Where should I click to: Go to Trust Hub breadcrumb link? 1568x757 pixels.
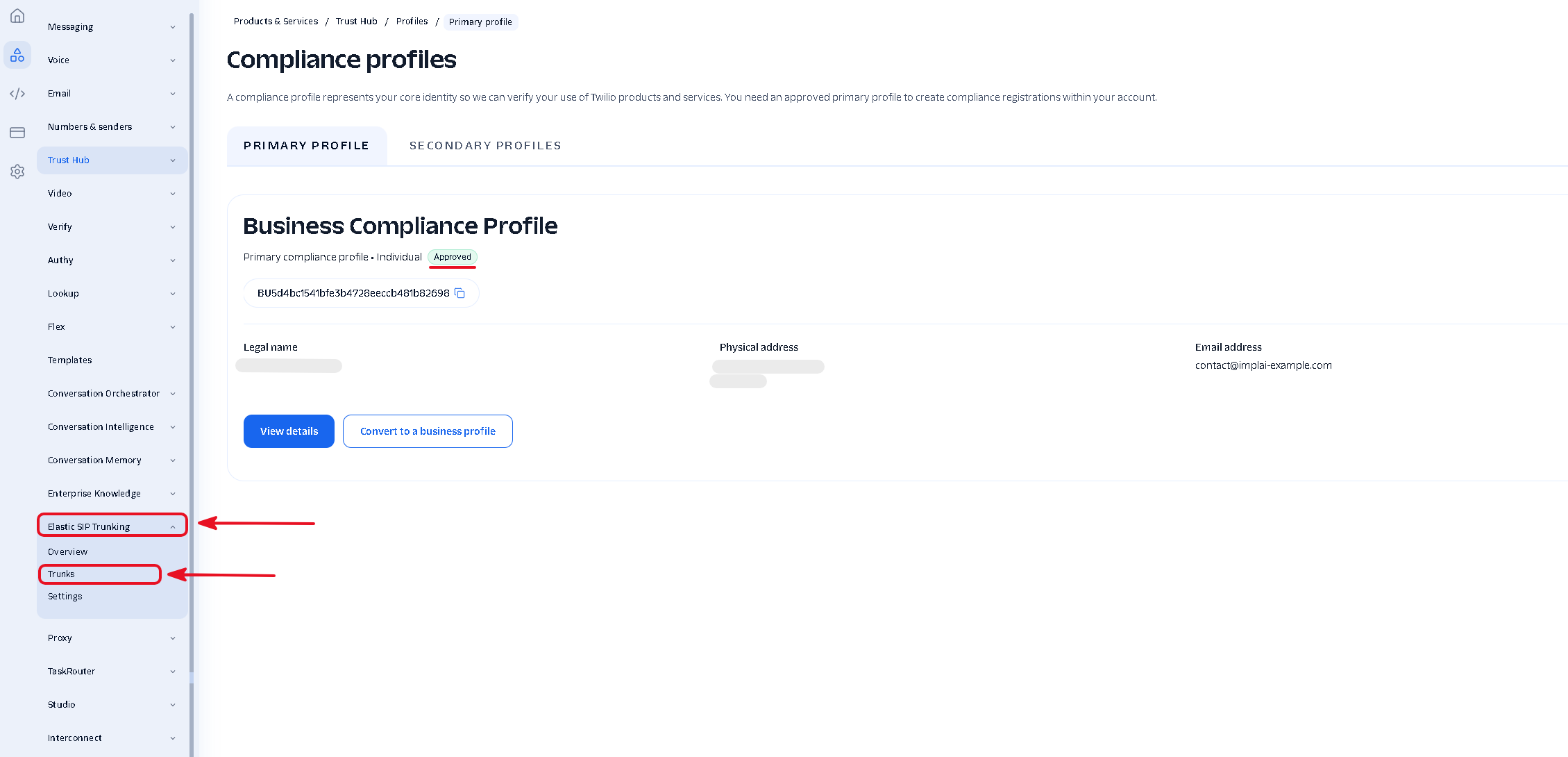tap(357, 22)
